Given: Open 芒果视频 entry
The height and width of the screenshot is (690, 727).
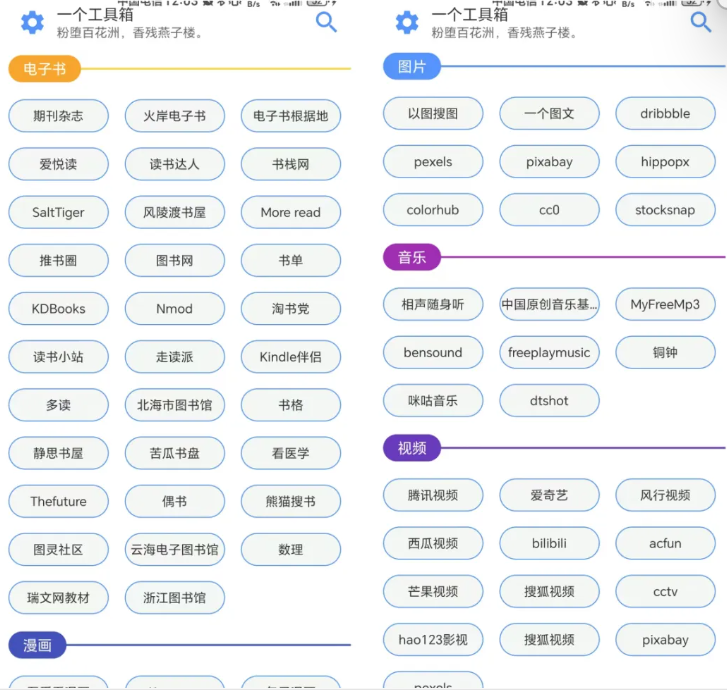Looking at the screenshot, I should [x=433, y=591].
